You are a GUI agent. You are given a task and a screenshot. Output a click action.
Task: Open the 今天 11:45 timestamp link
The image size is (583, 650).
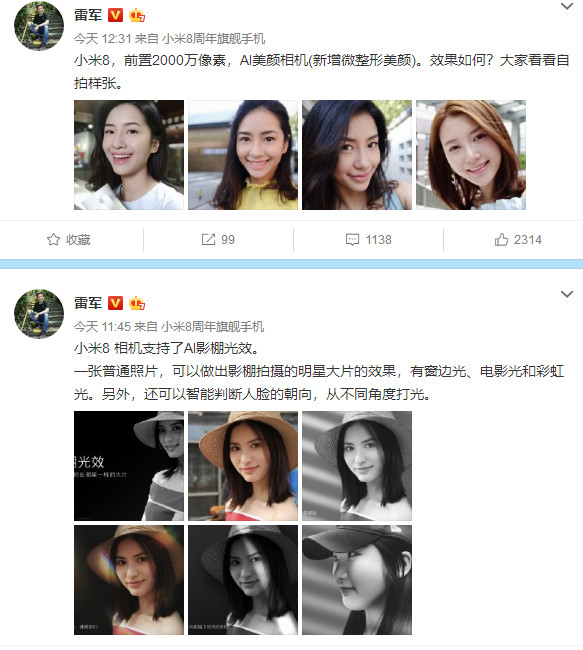click(x=102, y=327)
